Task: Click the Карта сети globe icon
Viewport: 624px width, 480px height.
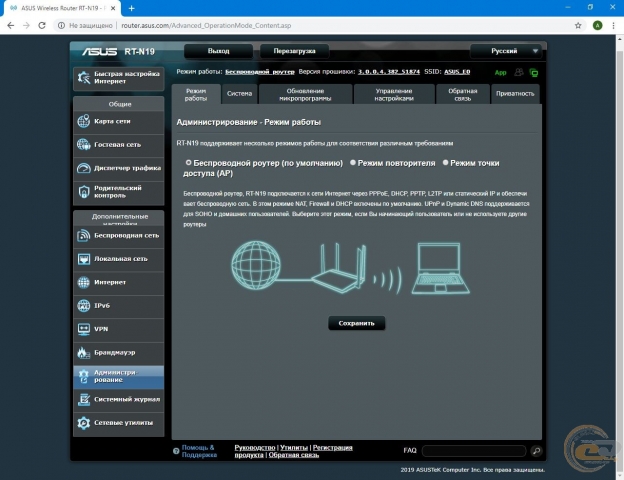Action: (84, 121)
